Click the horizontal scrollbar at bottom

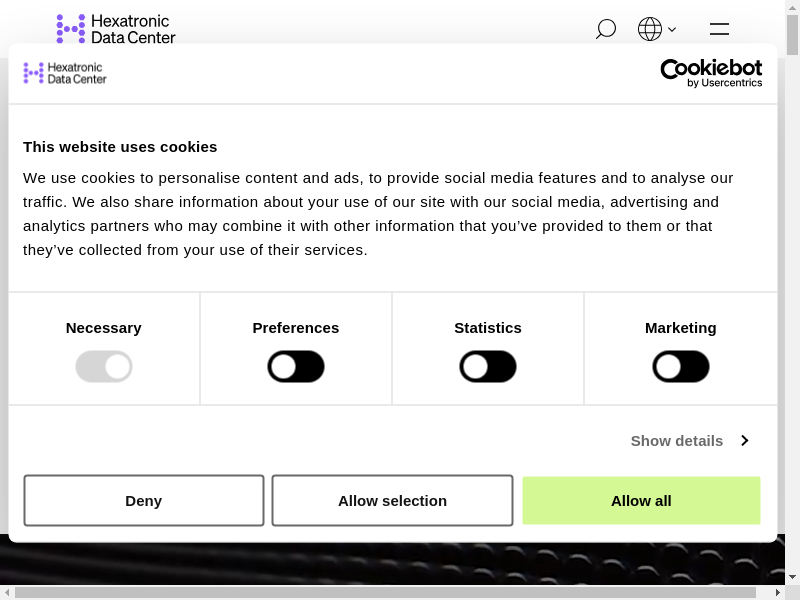click(x=385, y=592)
